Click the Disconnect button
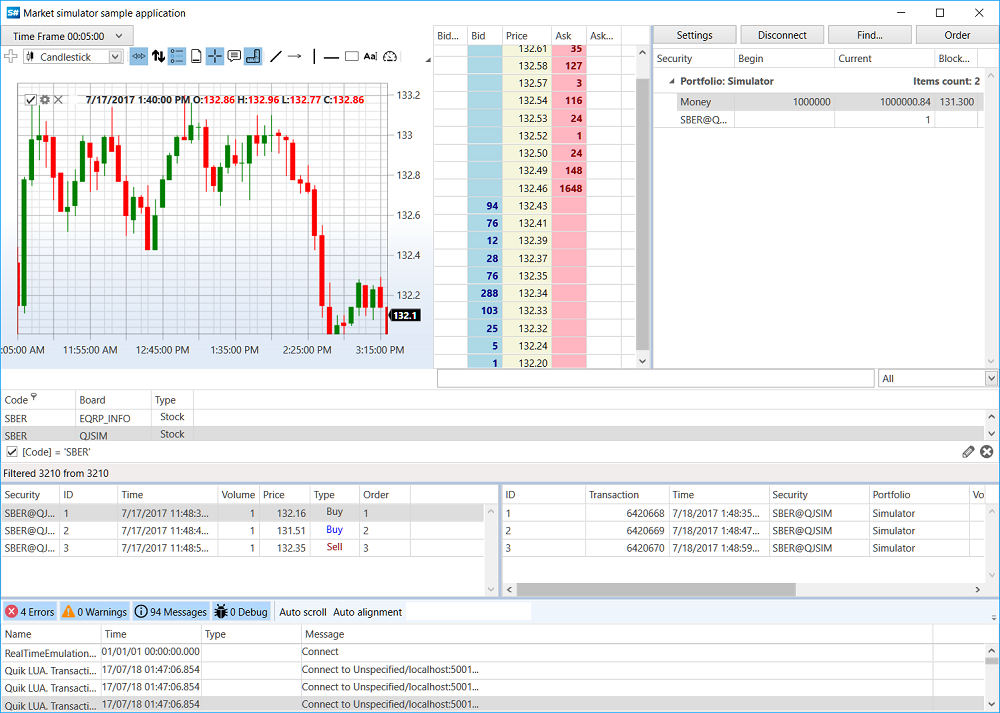 (x=782, y=35)
